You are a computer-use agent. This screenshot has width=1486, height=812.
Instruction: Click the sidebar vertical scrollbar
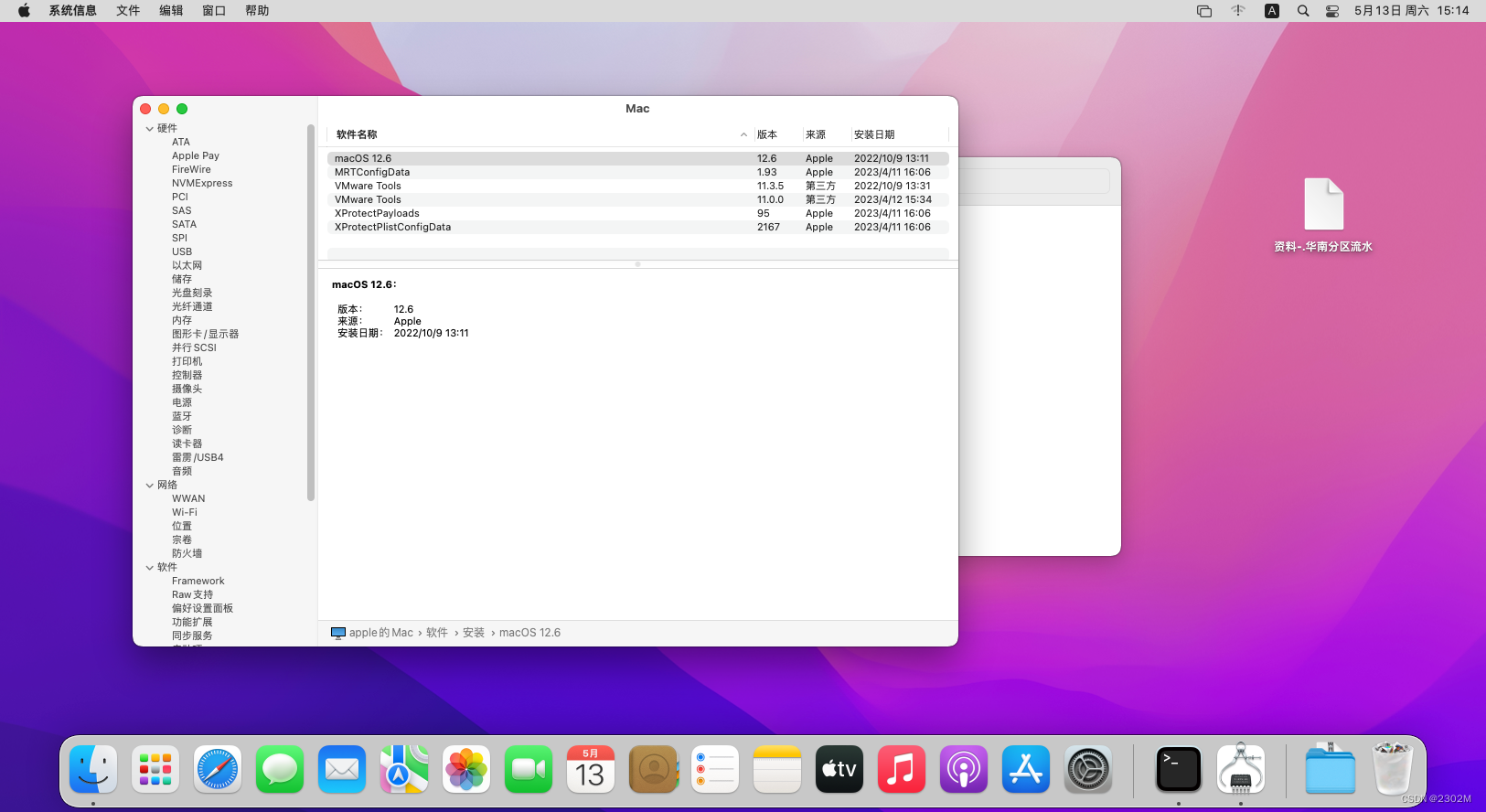pos(311,312)
